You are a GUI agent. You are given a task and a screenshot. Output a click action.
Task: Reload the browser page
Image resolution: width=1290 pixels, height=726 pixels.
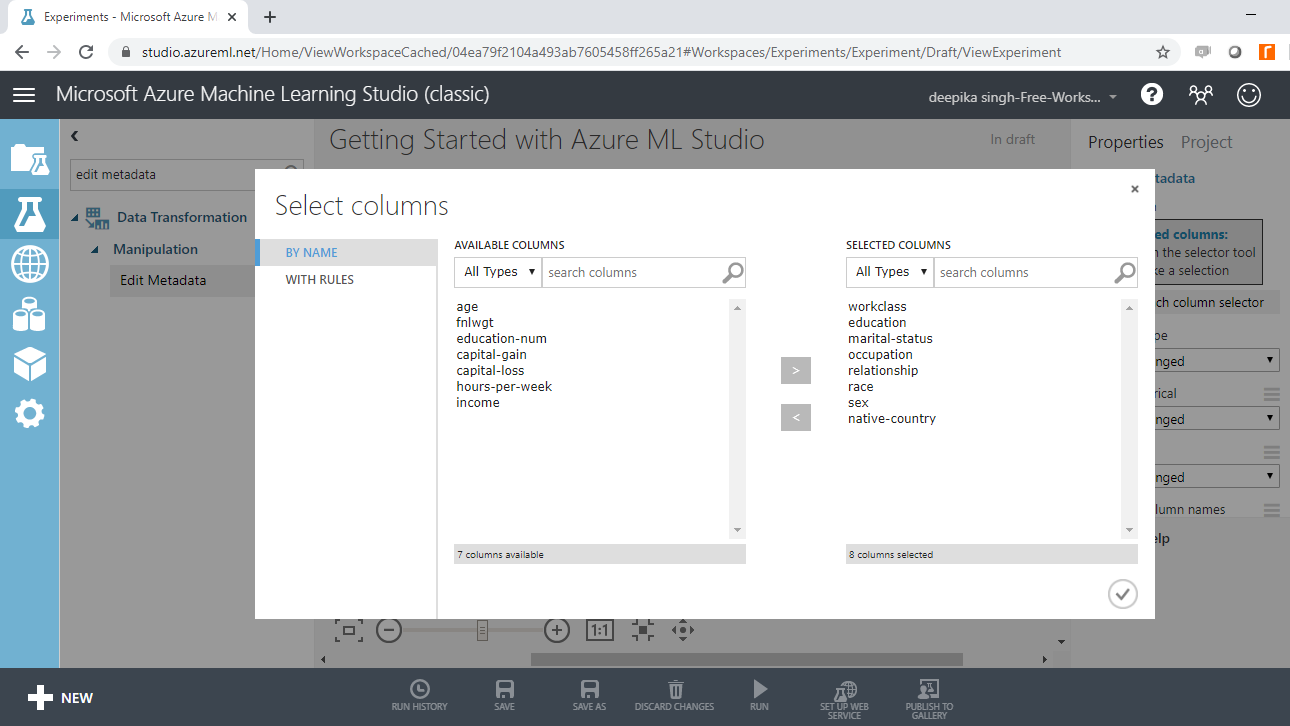86,52
